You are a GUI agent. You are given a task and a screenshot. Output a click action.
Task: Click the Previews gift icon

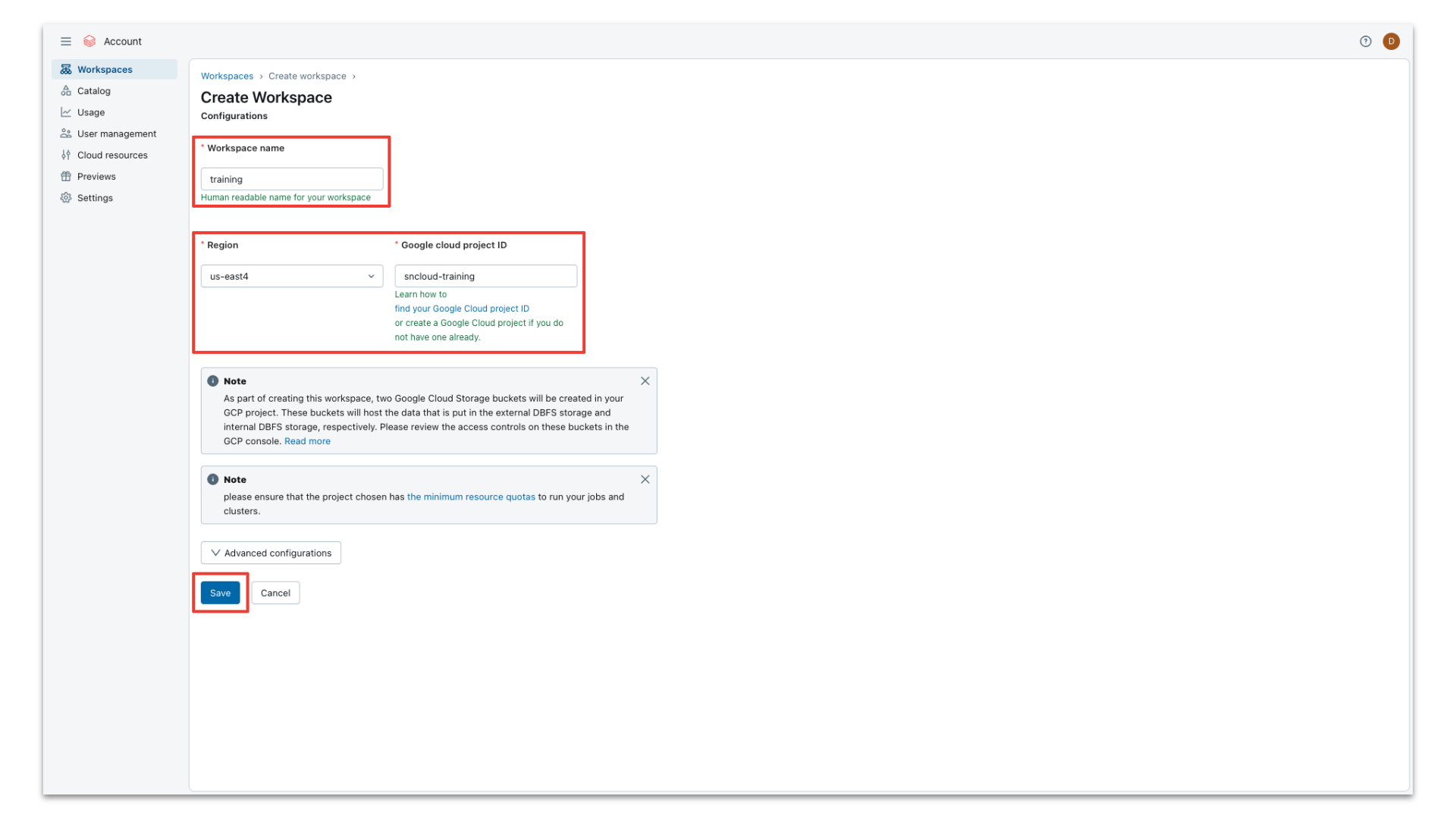tap(66, 177)
